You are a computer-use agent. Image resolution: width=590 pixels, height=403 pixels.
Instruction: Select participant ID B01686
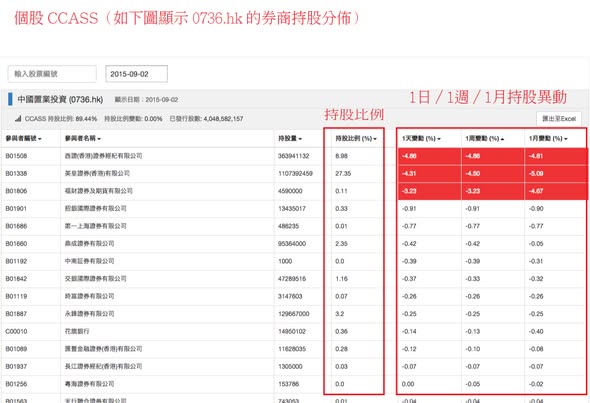[x=16, y=226]
